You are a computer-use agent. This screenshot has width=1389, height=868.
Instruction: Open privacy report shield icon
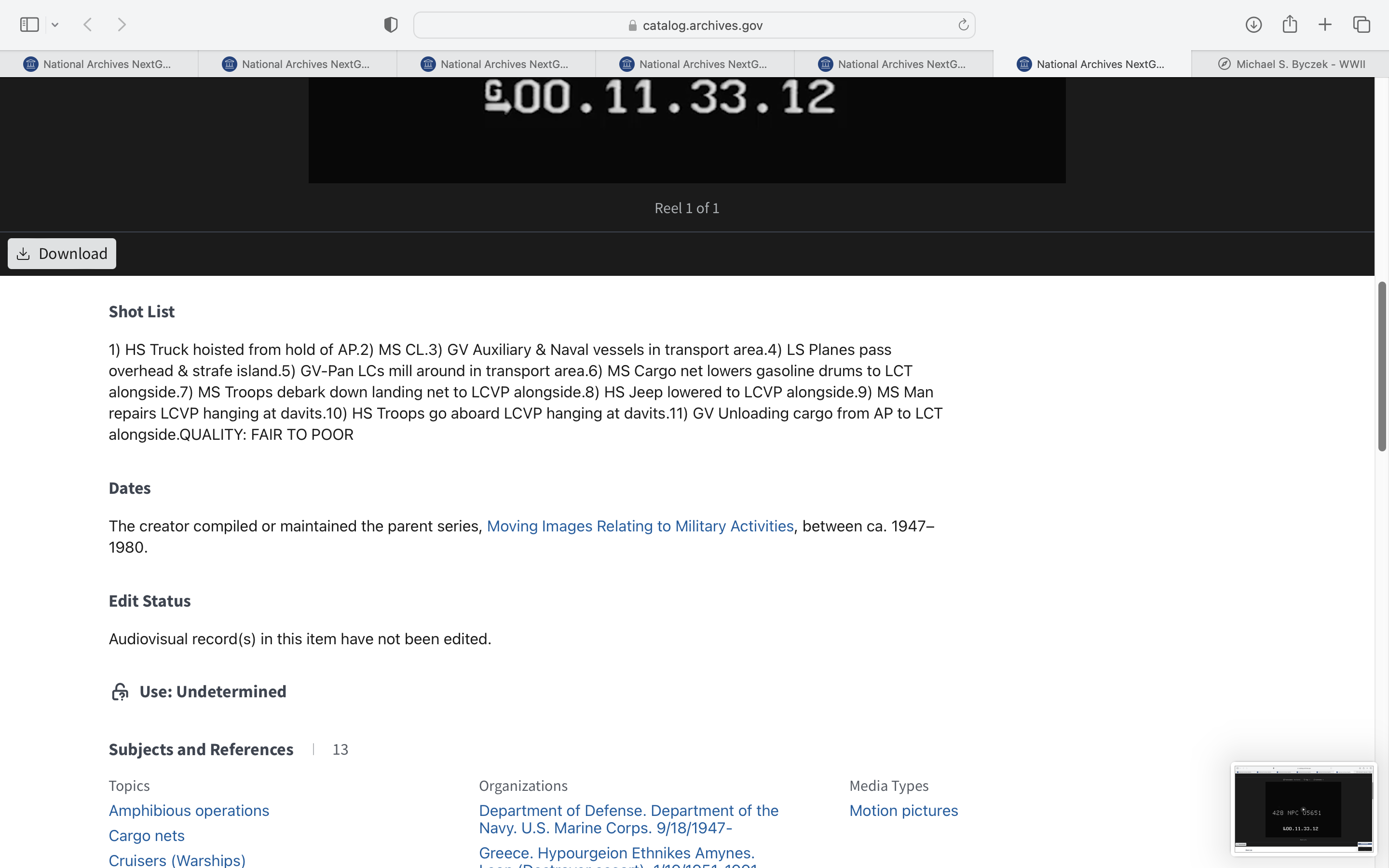pos(391,25)
